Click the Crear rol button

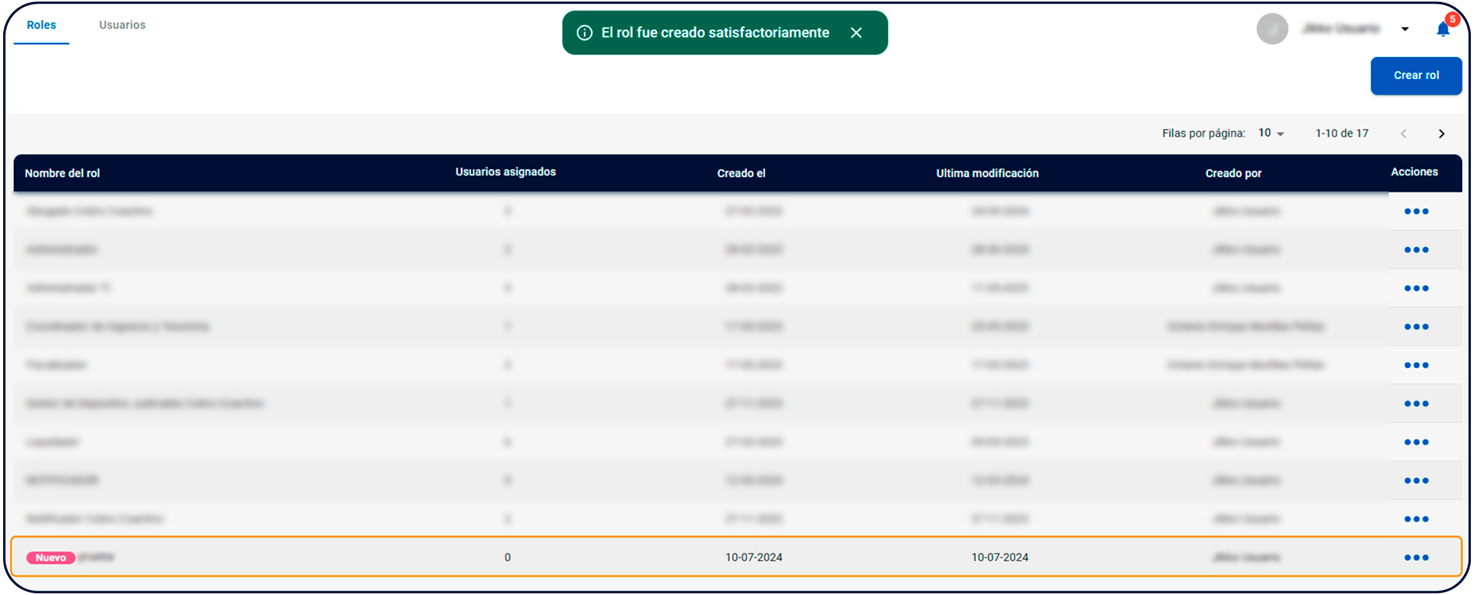[1416, 76]
